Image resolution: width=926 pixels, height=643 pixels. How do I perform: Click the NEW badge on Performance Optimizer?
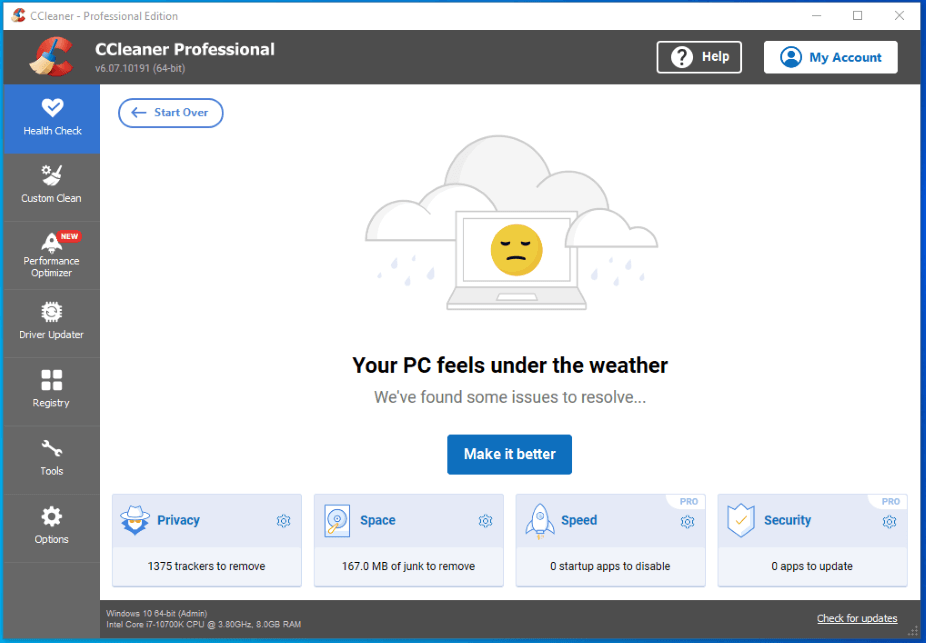click(69, 236)
